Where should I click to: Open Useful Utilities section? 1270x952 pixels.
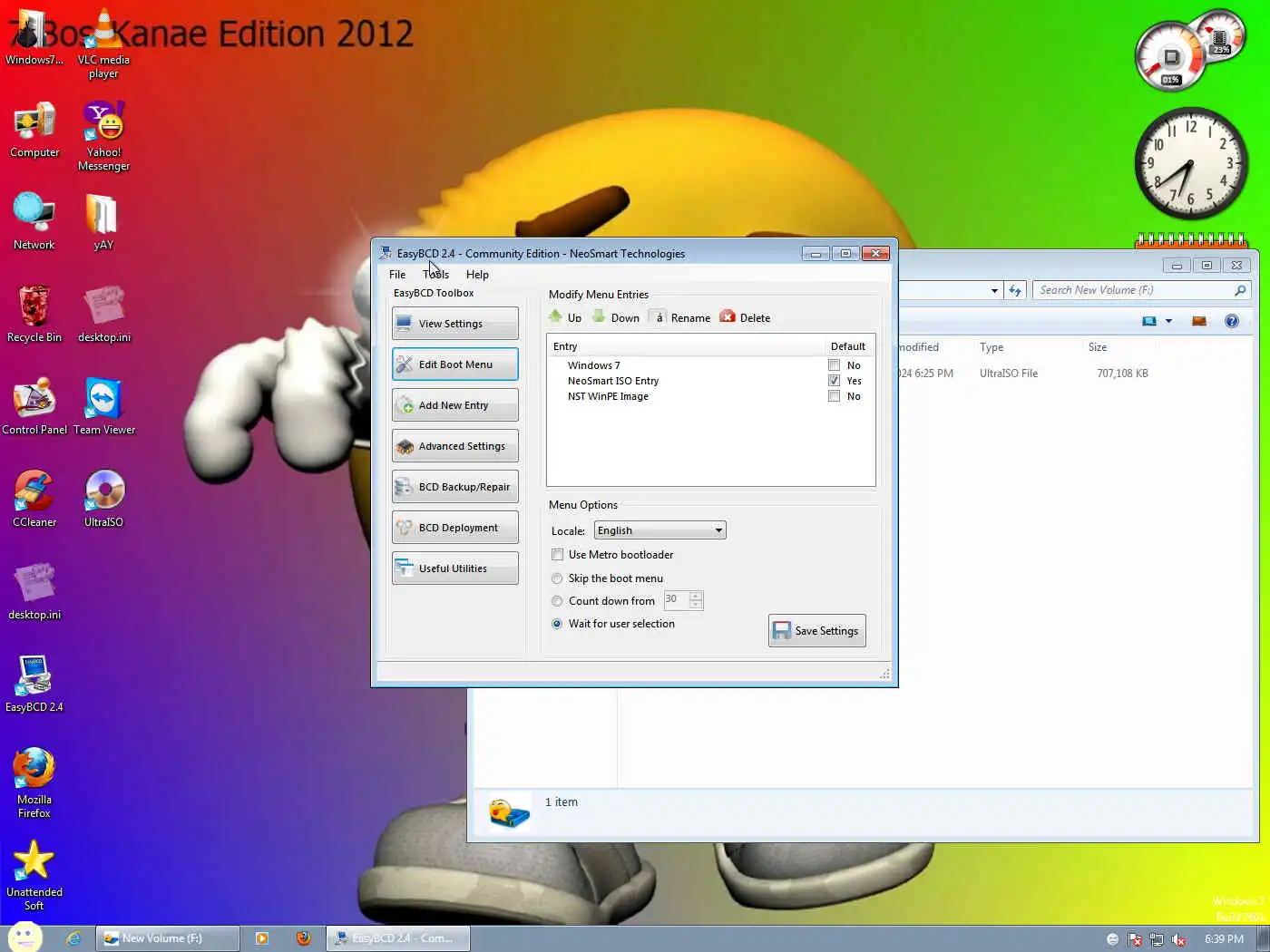[x=454, y=568]
